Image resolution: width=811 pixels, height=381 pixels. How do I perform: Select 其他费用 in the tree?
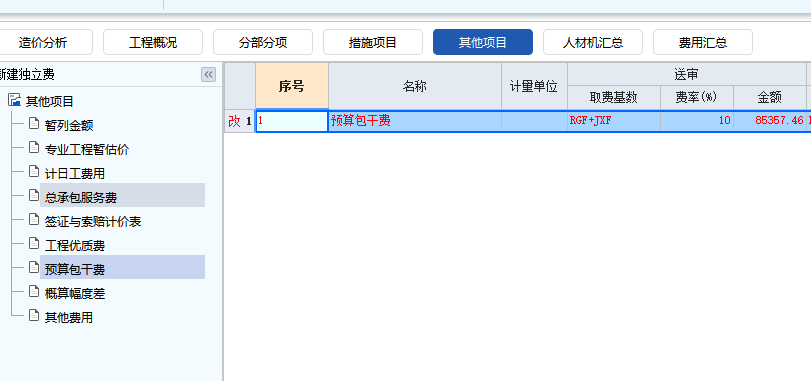pyautogui.click(x=69, y=317)
